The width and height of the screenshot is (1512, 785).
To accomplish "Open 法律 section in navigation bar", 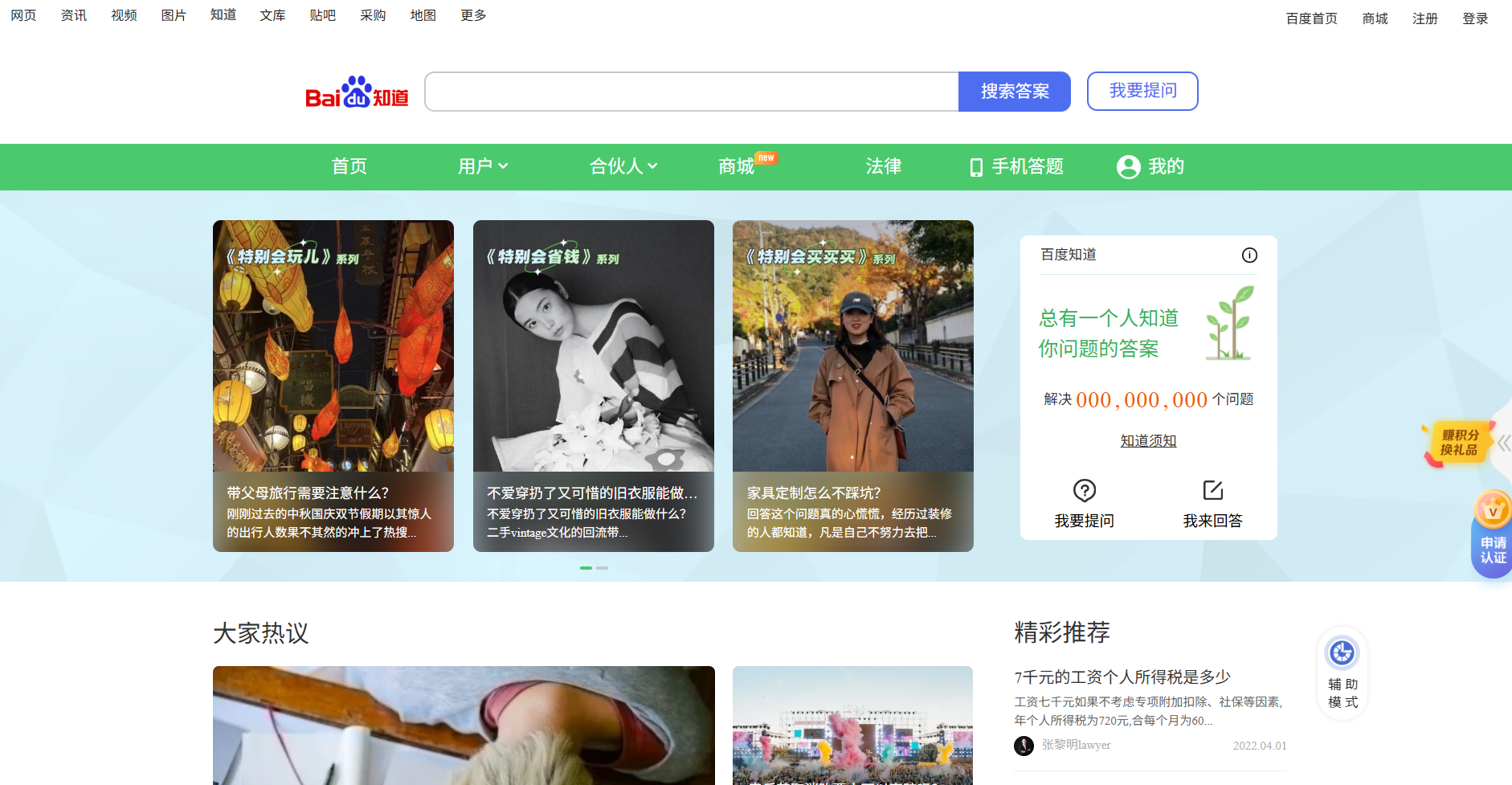I will click(884, 166).
